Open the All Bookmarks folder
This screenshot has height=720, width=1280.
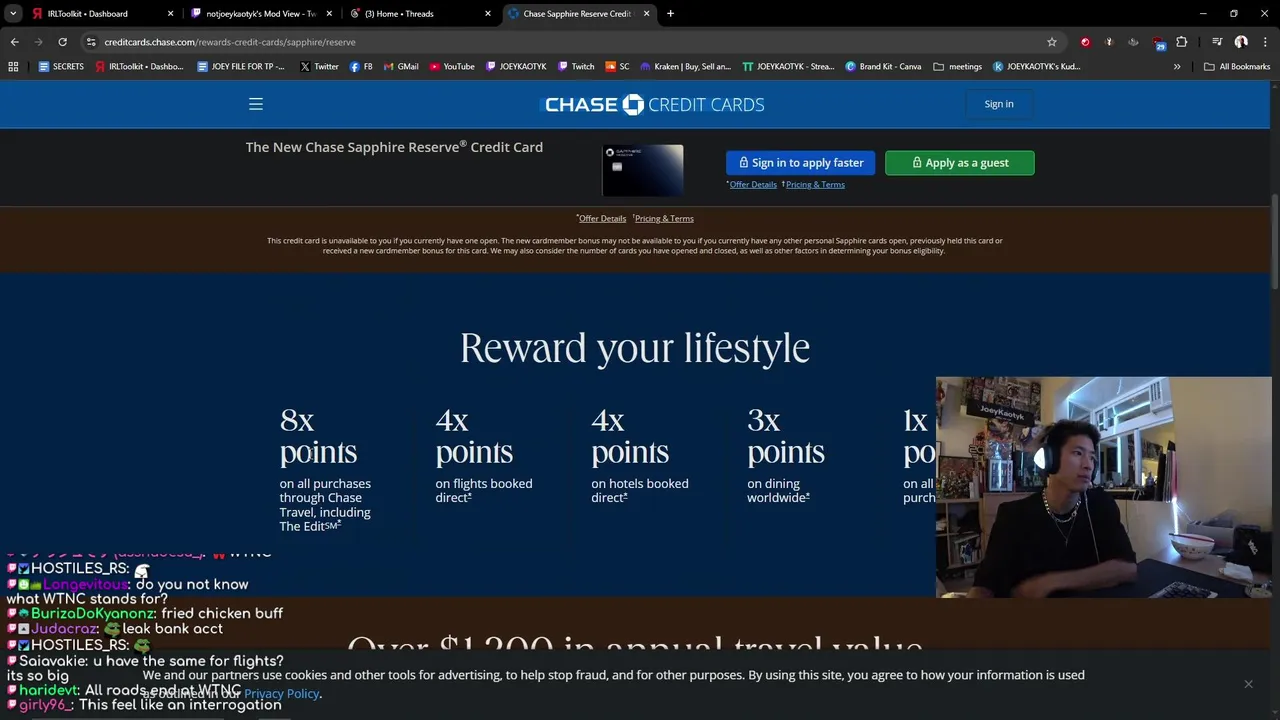(x=1237, y=67)
